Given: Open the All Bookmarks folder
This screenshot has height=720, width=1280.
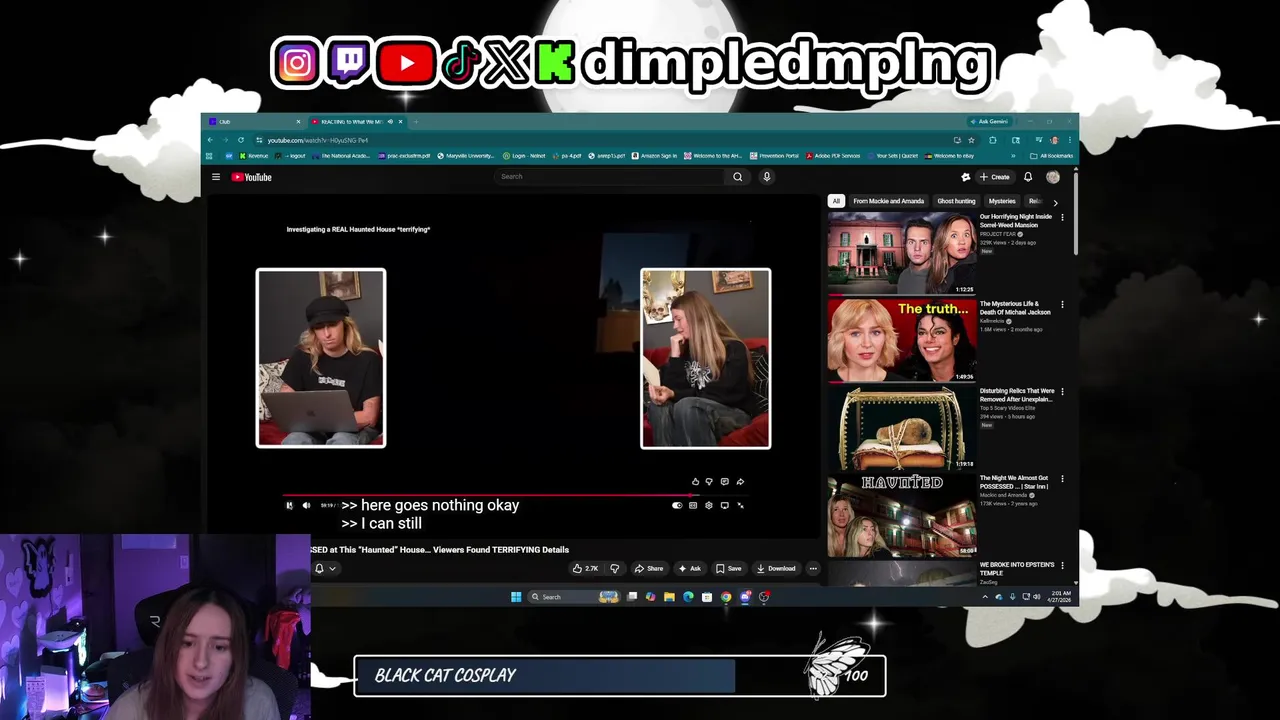Looking at the screenshot, I should coord(1053,156).
